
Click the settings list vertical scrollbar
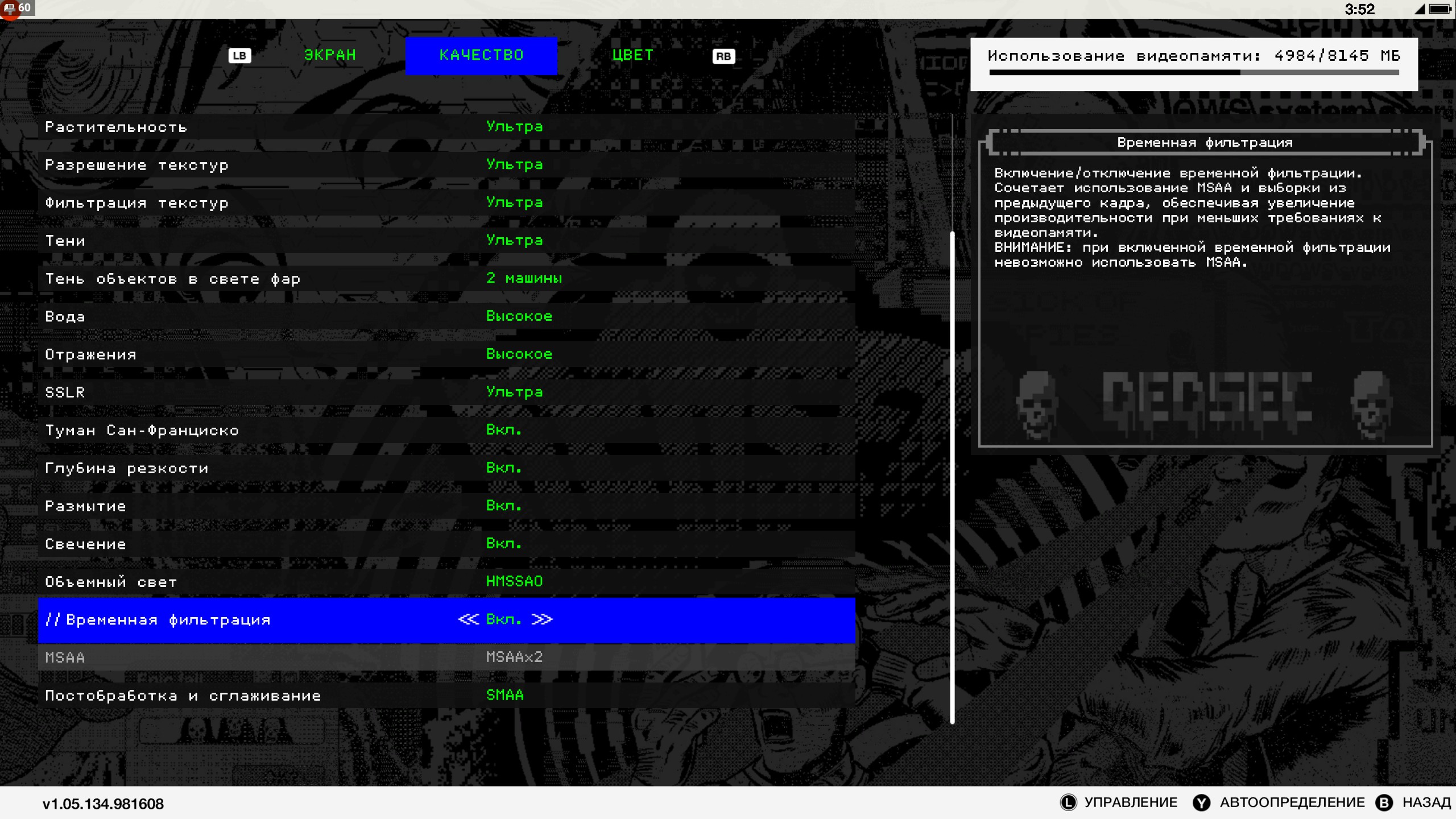952,478
